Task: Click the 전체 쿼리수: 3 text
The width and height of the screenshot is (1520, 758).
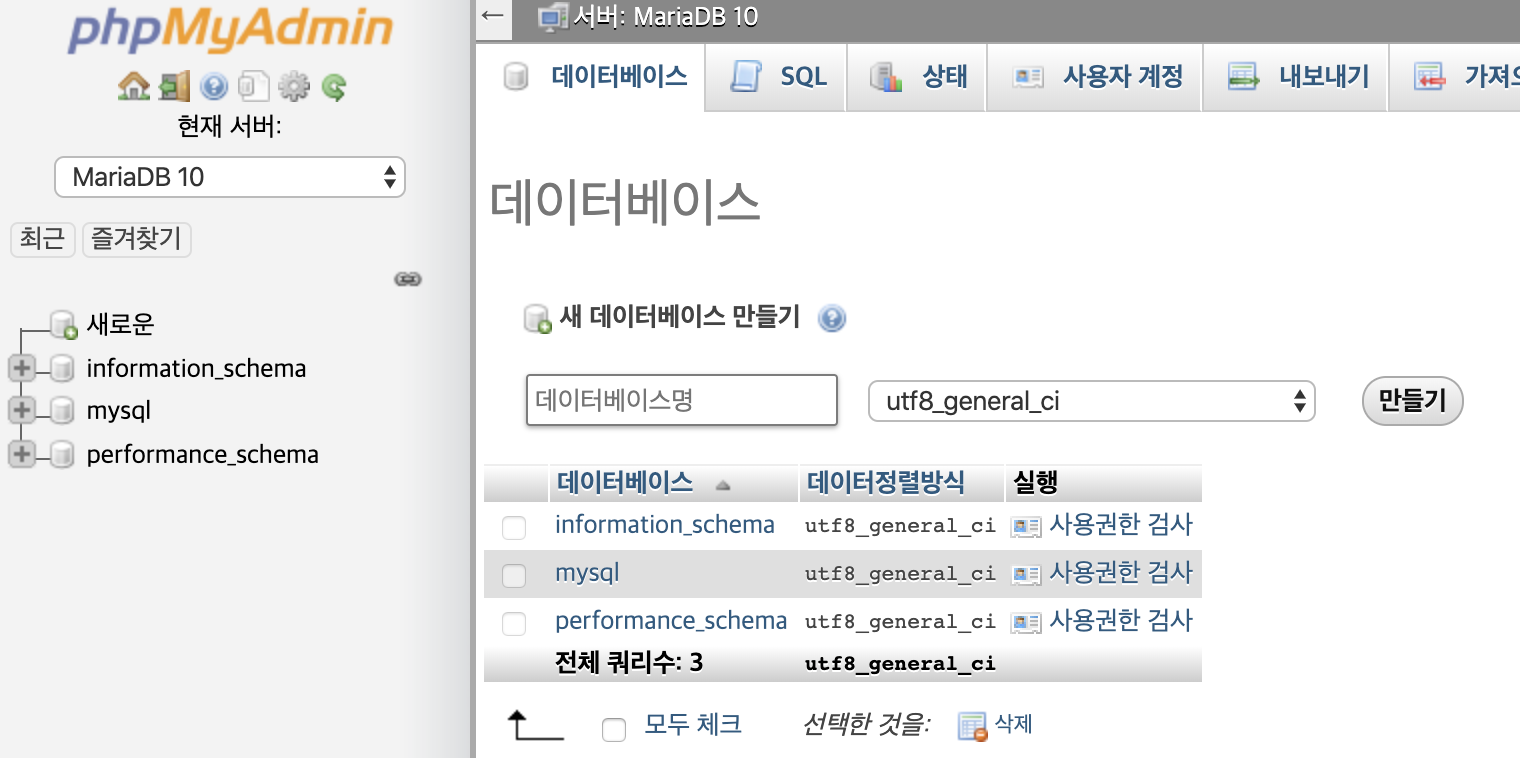Action: click(629, 663)
